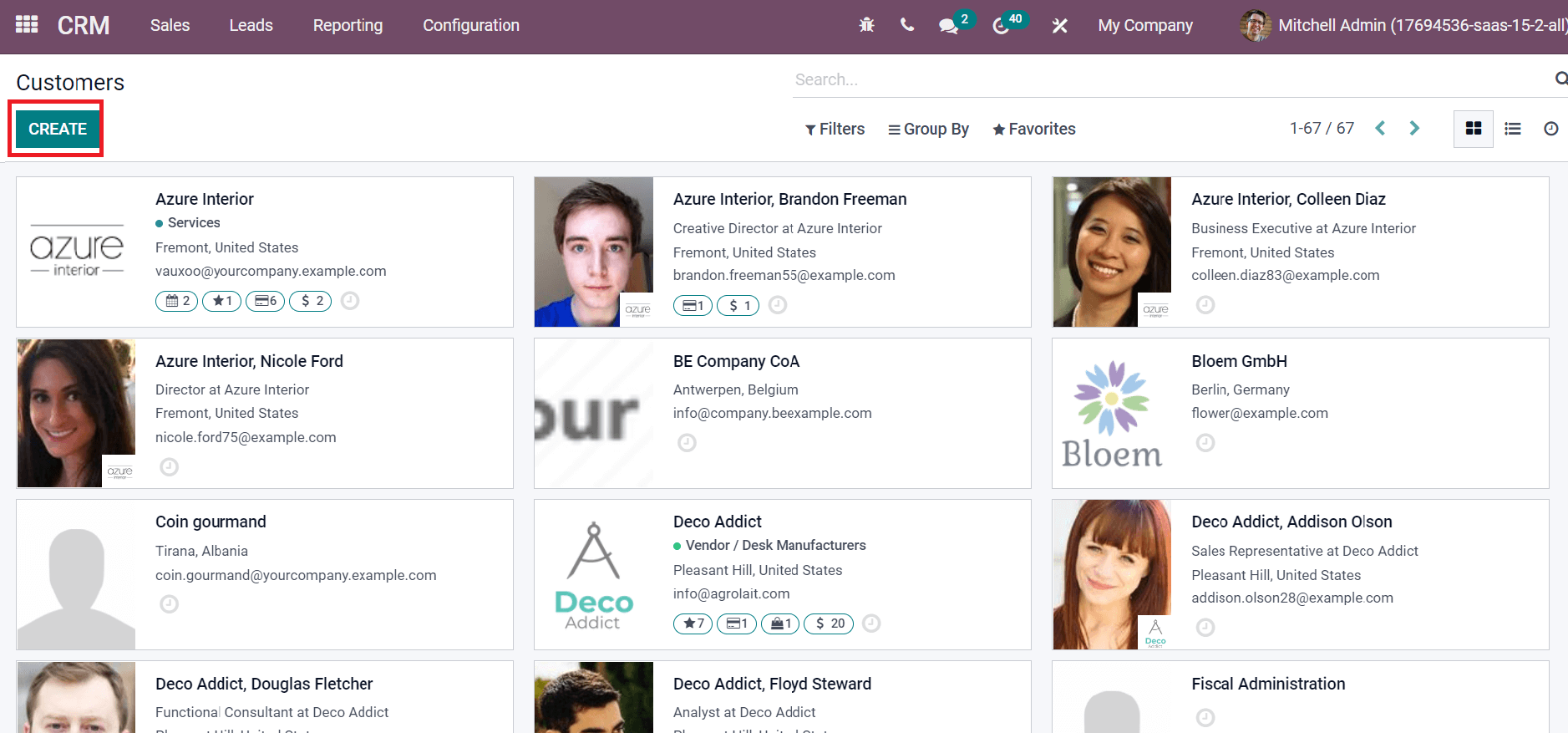Click the tools cross icon in navbar
The image size is (1568, 733).
click(1060, 26)
